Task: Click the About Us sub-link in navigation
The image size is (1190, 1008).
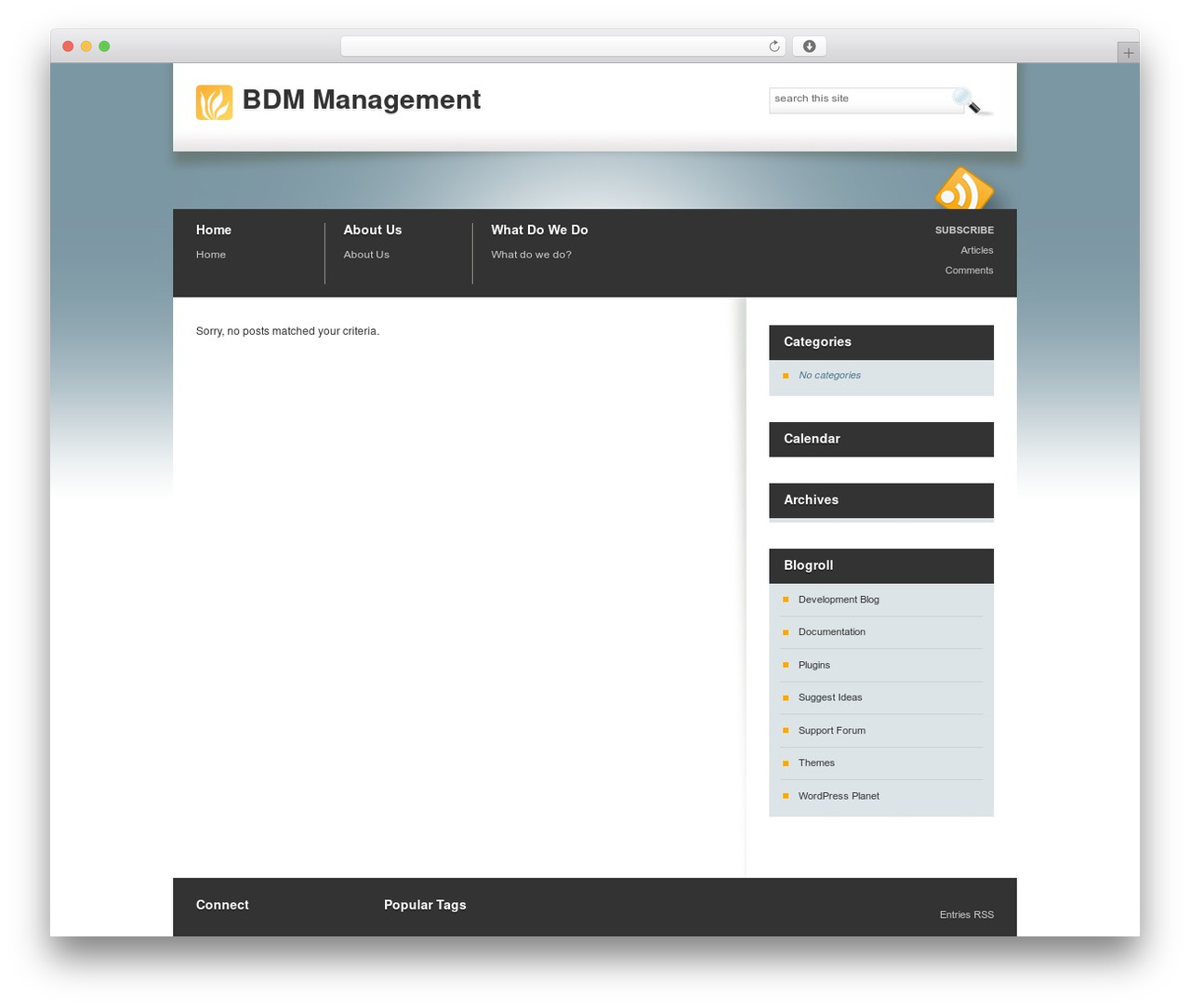Action: pyautogui.click(x=366, y=255)
